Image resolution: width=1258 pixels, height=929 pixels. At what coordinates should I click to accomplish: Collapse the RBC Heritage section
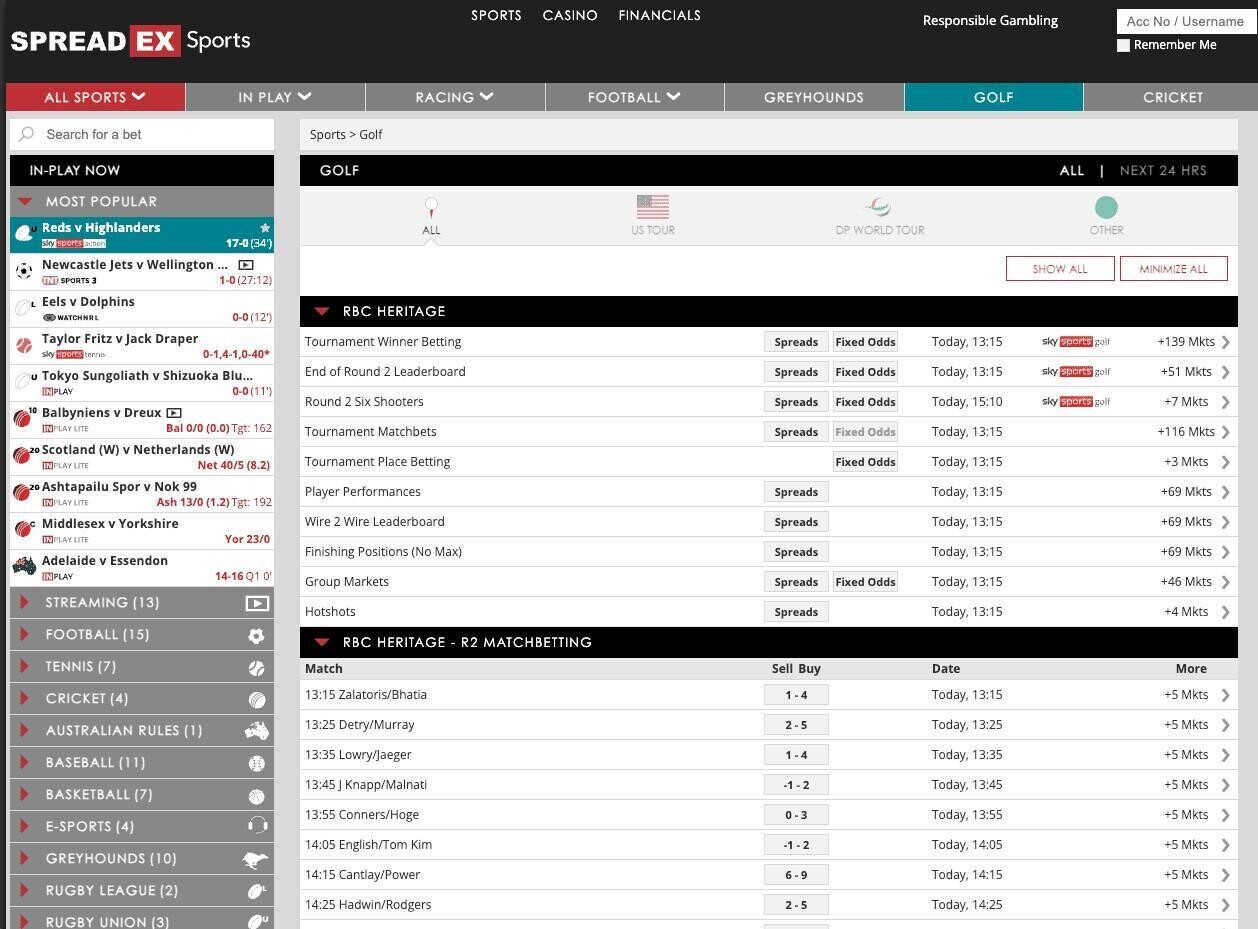pyautogui.click(x=322, y=311)
